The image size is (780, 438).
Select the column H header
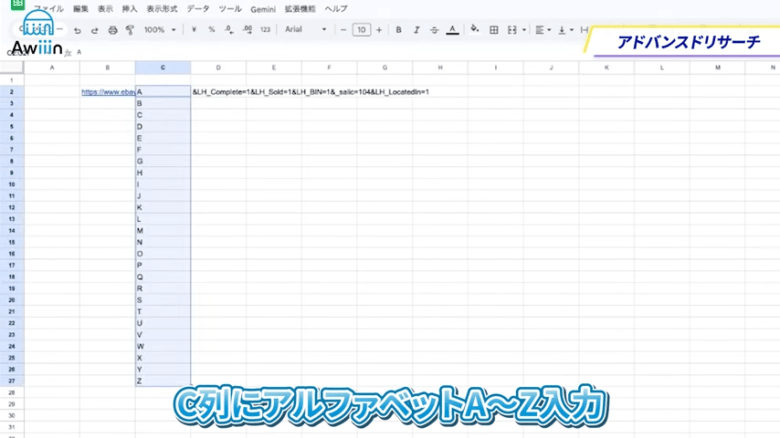(x=440, y=67)
